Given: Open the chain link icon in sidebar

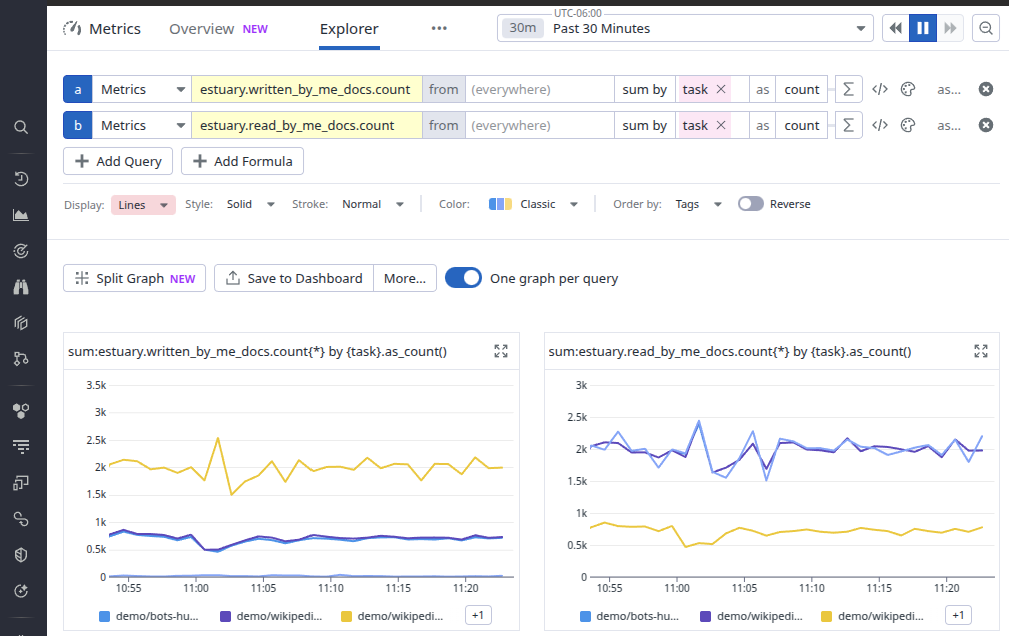Looking at the screenshot, I should [x=21, y=519].
